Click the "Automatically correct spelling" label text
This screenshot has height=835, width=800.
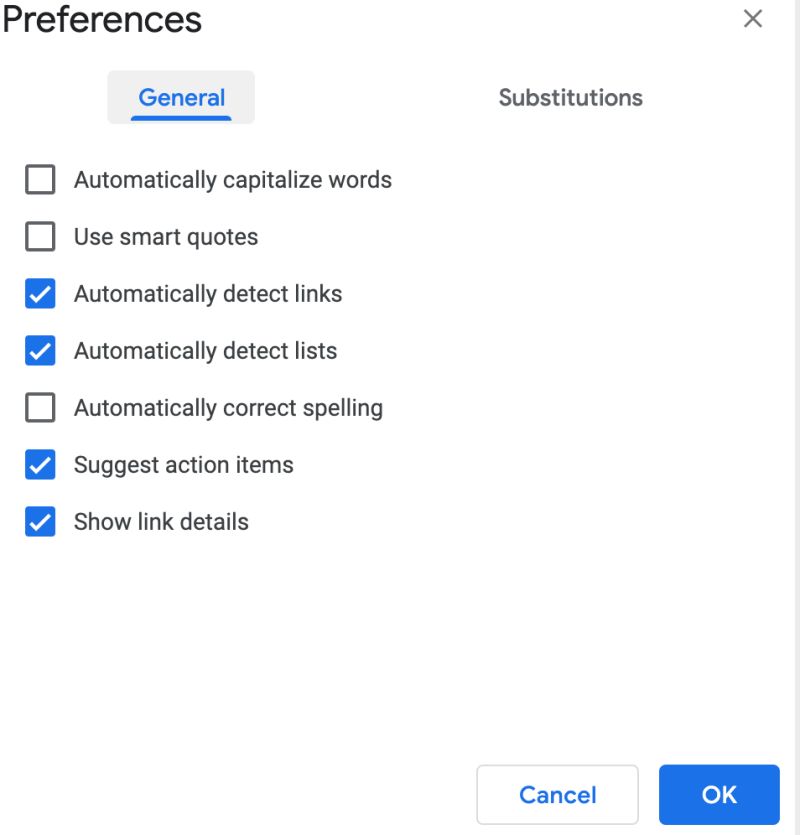[x=228, y=408]
